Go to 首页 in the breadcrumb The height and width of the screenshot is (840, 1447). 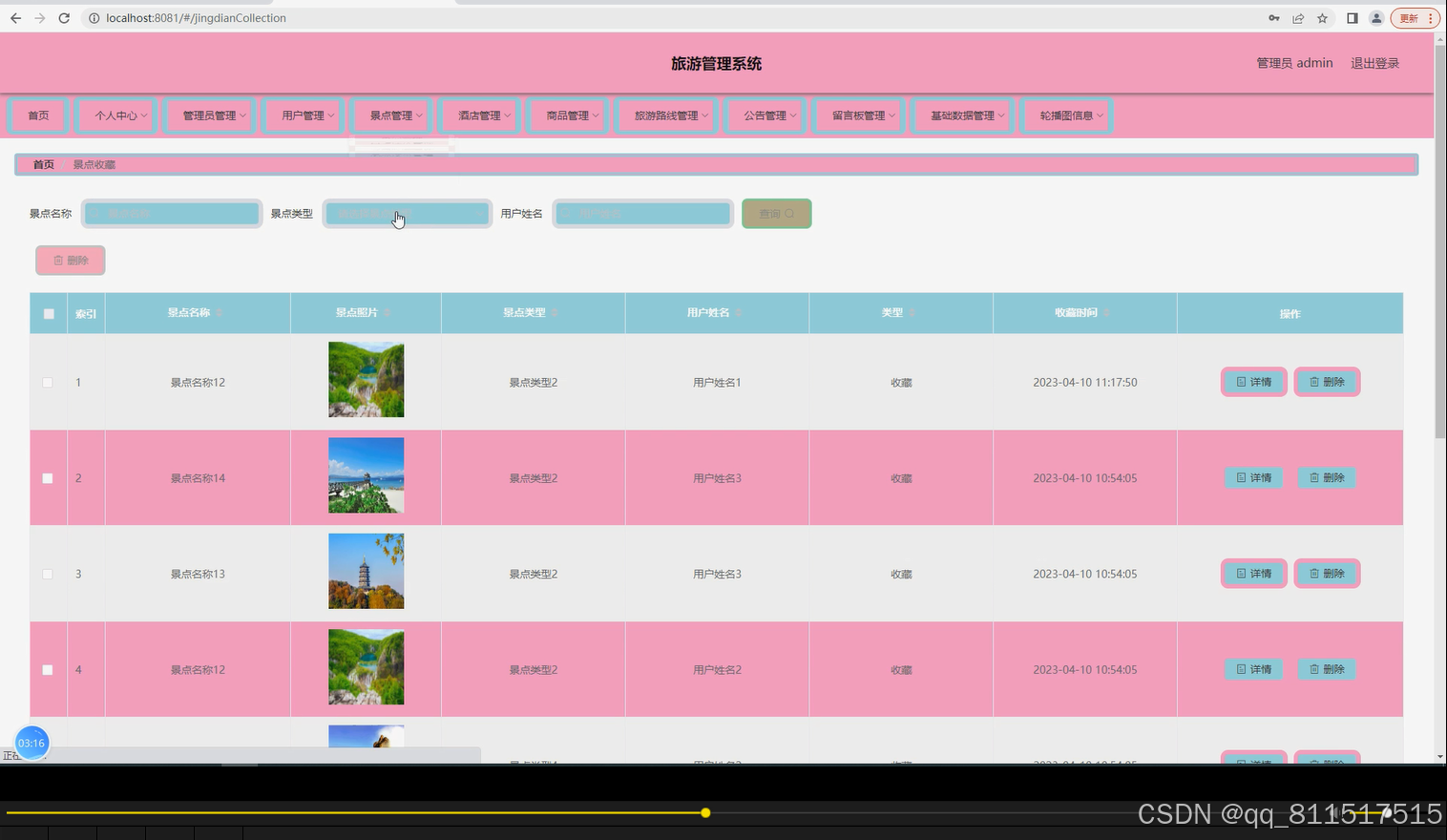42,163
